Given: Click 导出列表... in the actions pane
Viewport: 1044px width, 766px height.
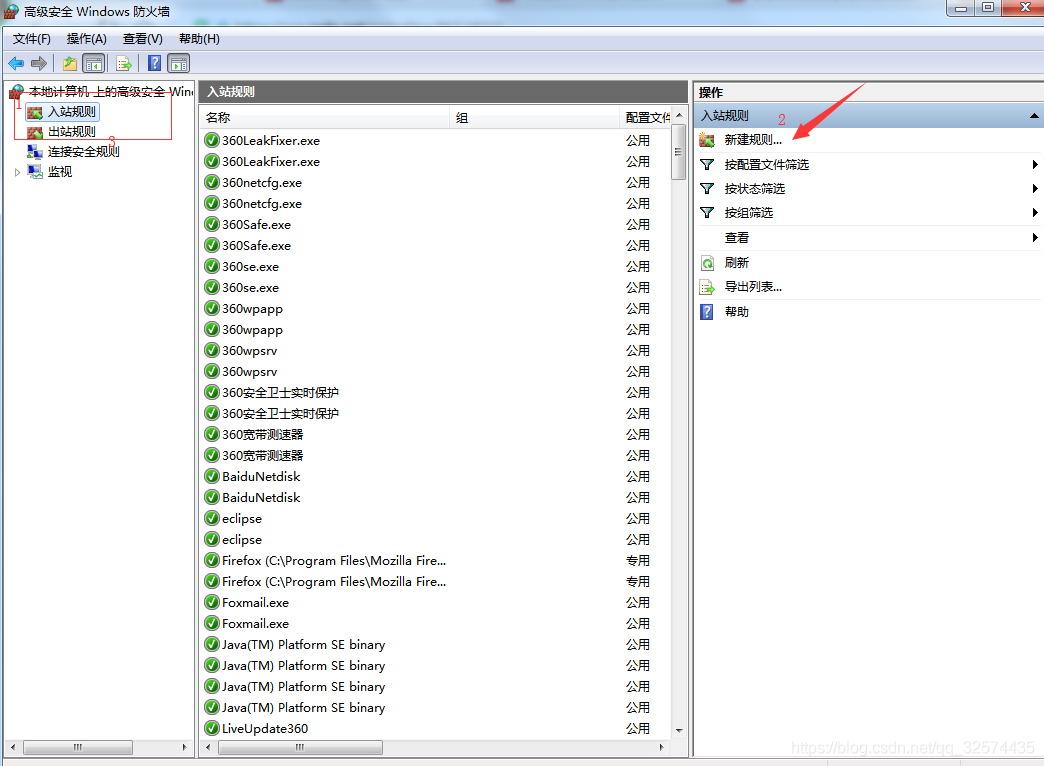Looking at the screenshot, I should pyautogui.click(x=753, y=287).
